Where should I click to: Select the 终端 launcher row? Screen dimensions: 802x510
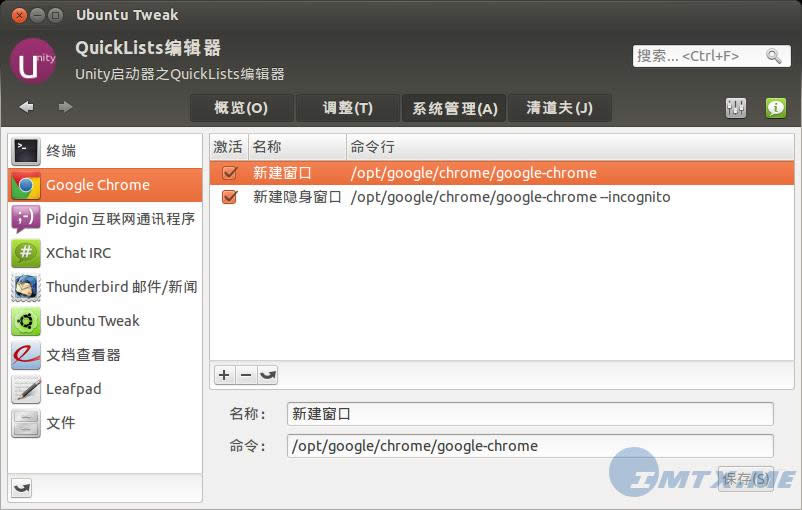pos(105,151)
